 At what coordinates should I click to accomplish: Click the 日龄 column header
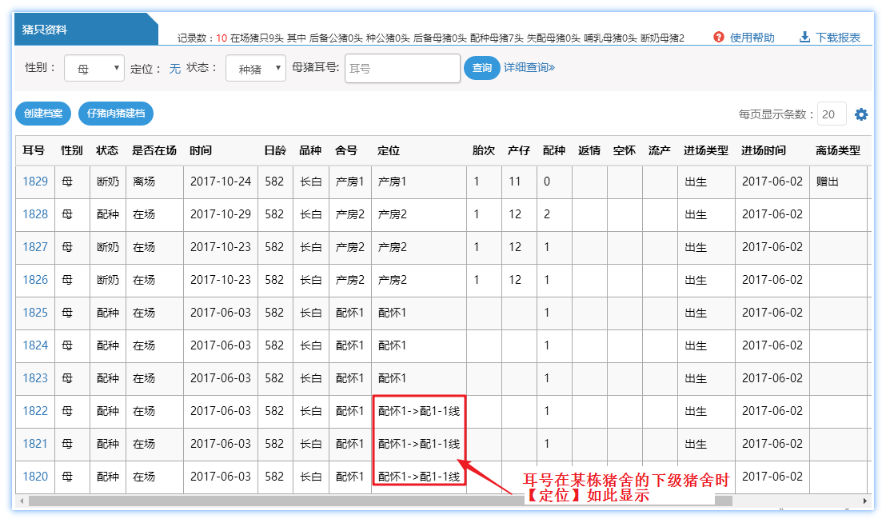(274, 151)
